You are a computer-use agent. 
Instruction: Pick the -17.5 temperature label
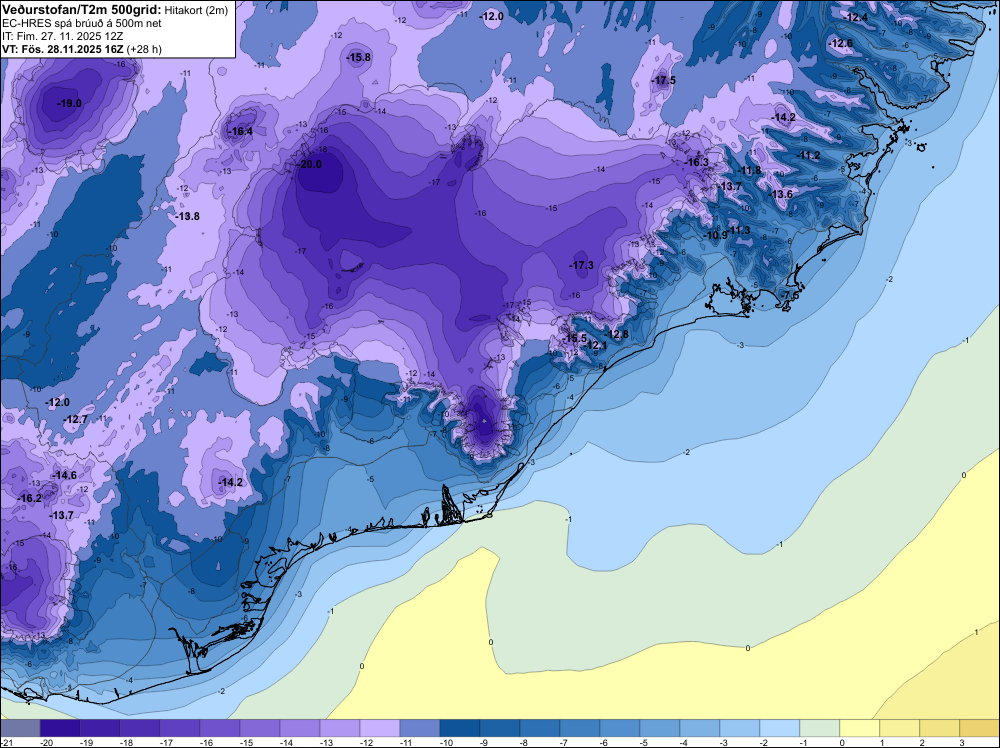point(664,80)
